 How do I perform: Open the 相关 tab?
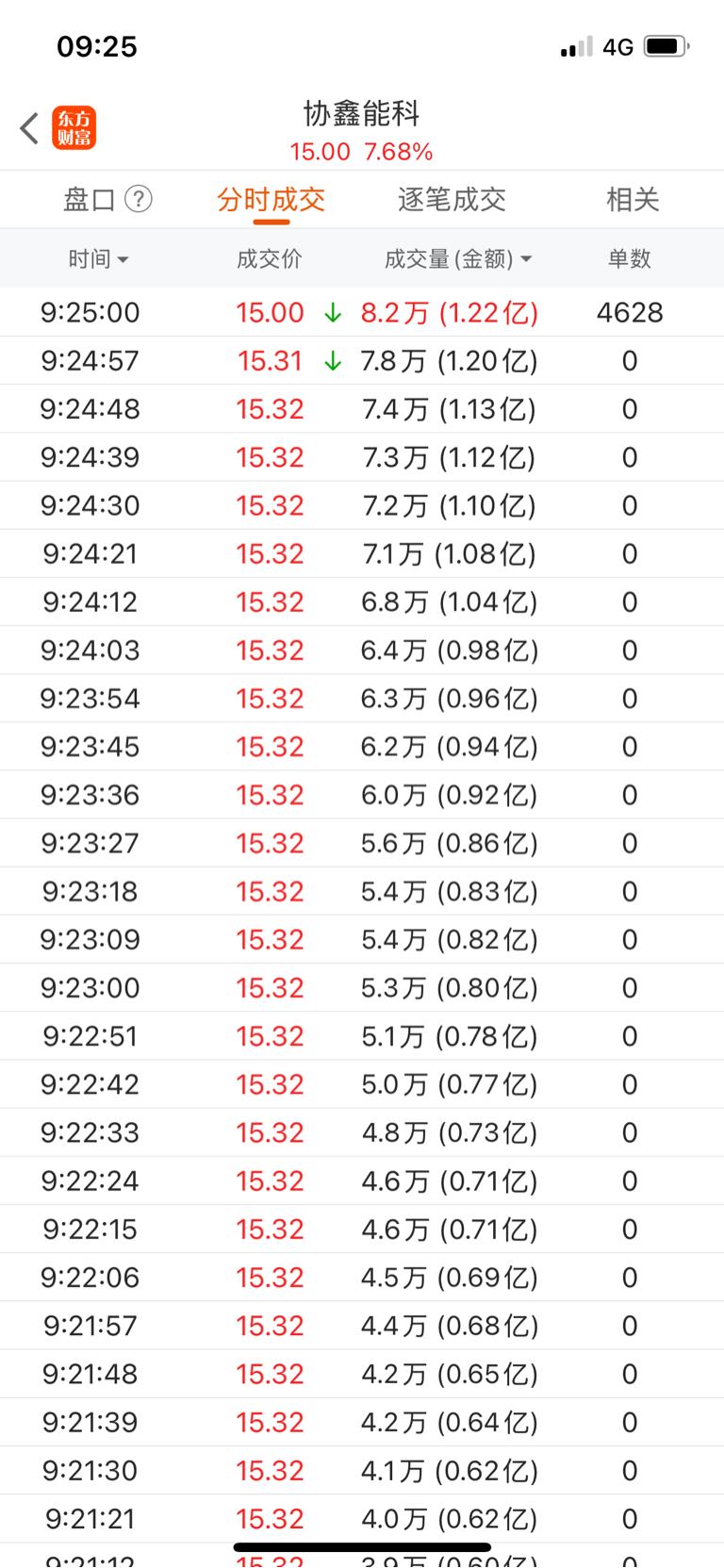tap(633, 200)
